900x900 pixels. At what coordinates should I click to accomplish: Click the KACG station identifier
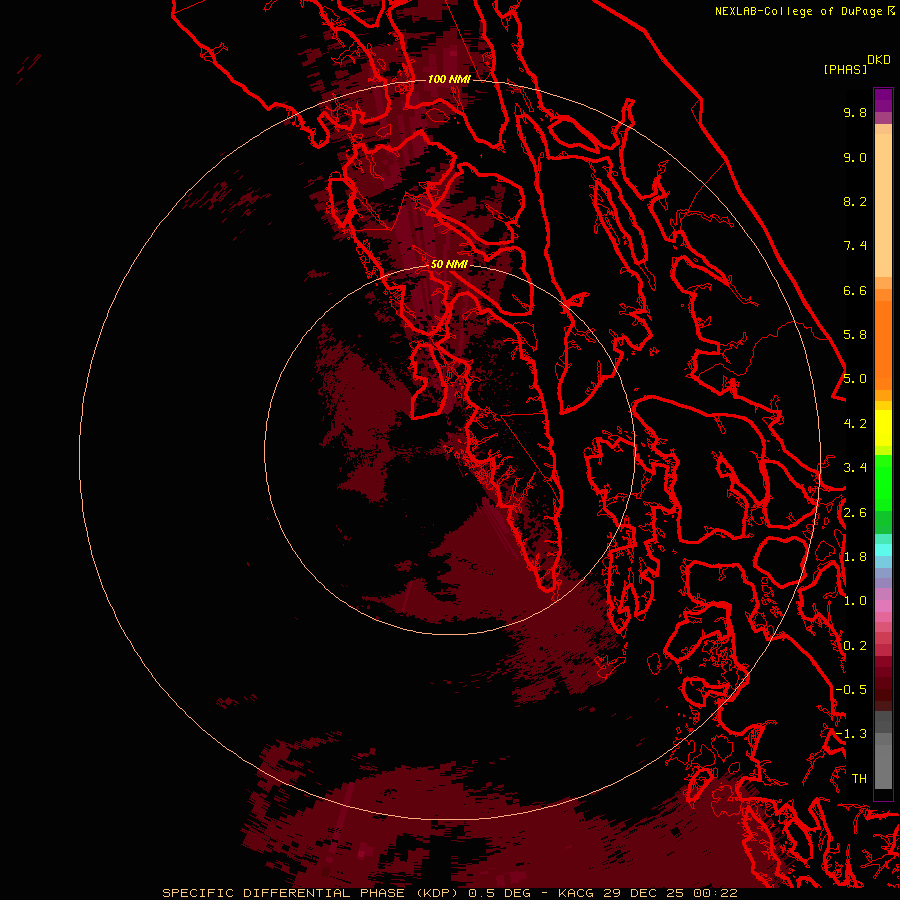(x=577, y=893)
